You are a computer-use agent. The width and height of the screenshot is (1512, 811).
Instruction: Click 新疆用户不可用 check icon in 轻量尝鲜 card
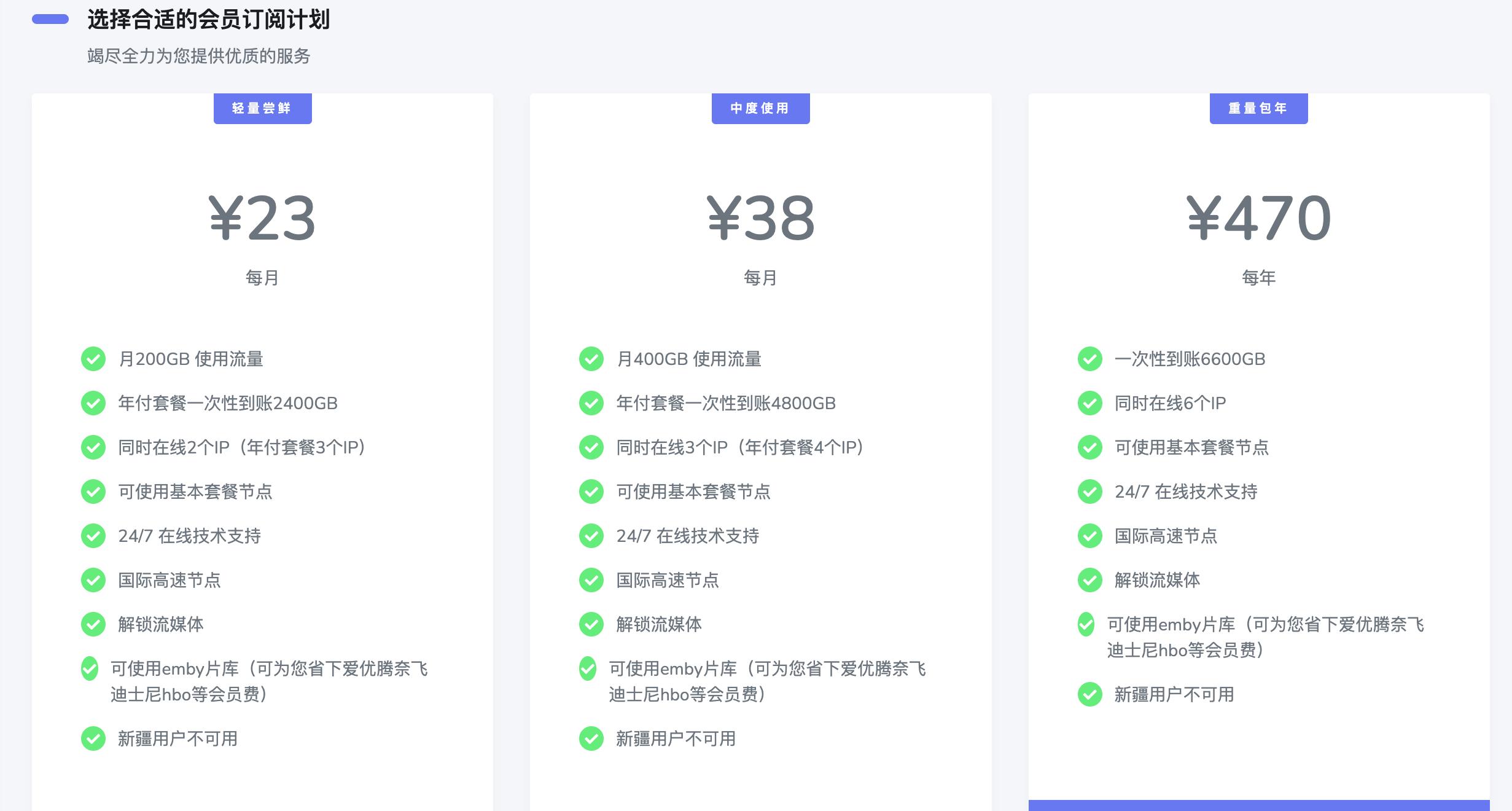(93, 739)
